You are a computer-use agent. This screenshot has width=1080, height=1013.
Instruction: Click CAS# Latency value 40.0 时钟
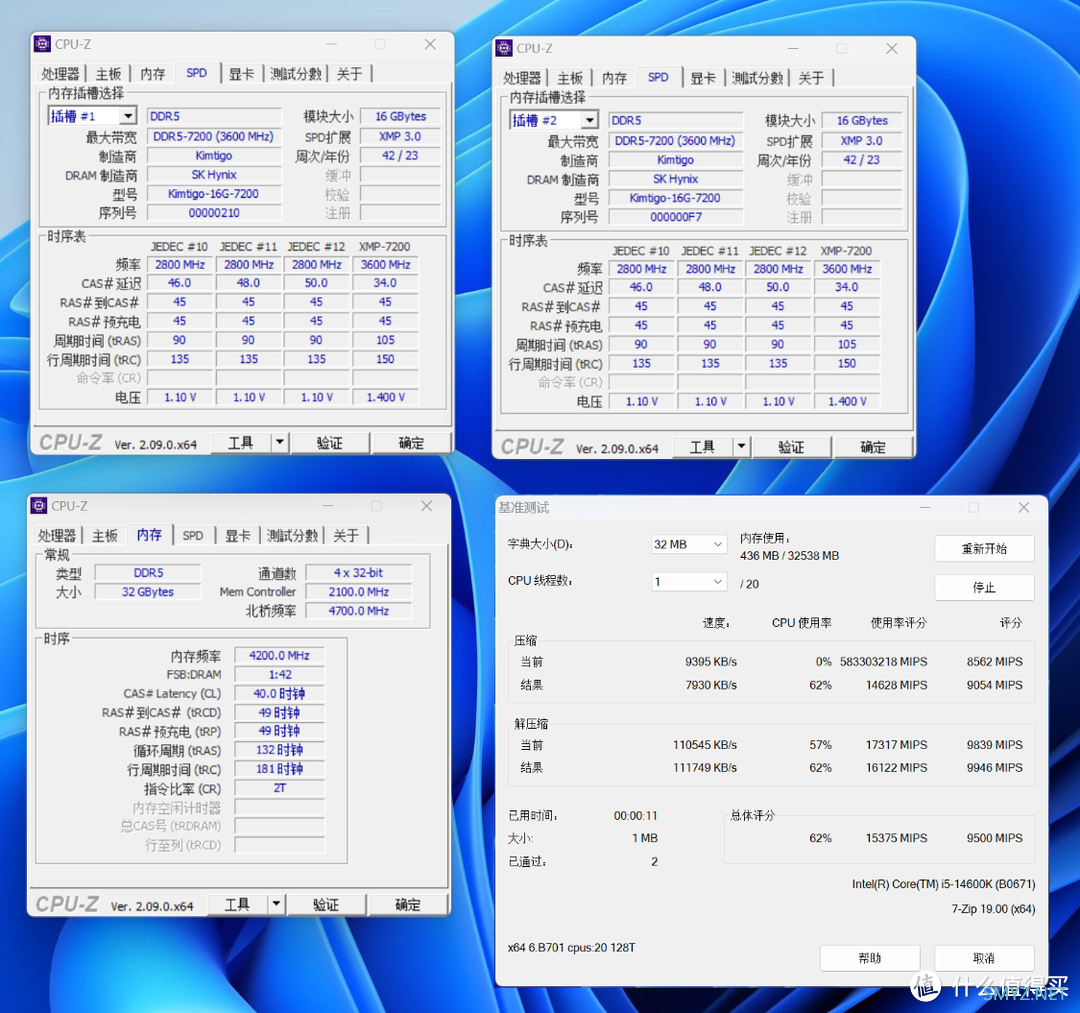click(279, 693)
